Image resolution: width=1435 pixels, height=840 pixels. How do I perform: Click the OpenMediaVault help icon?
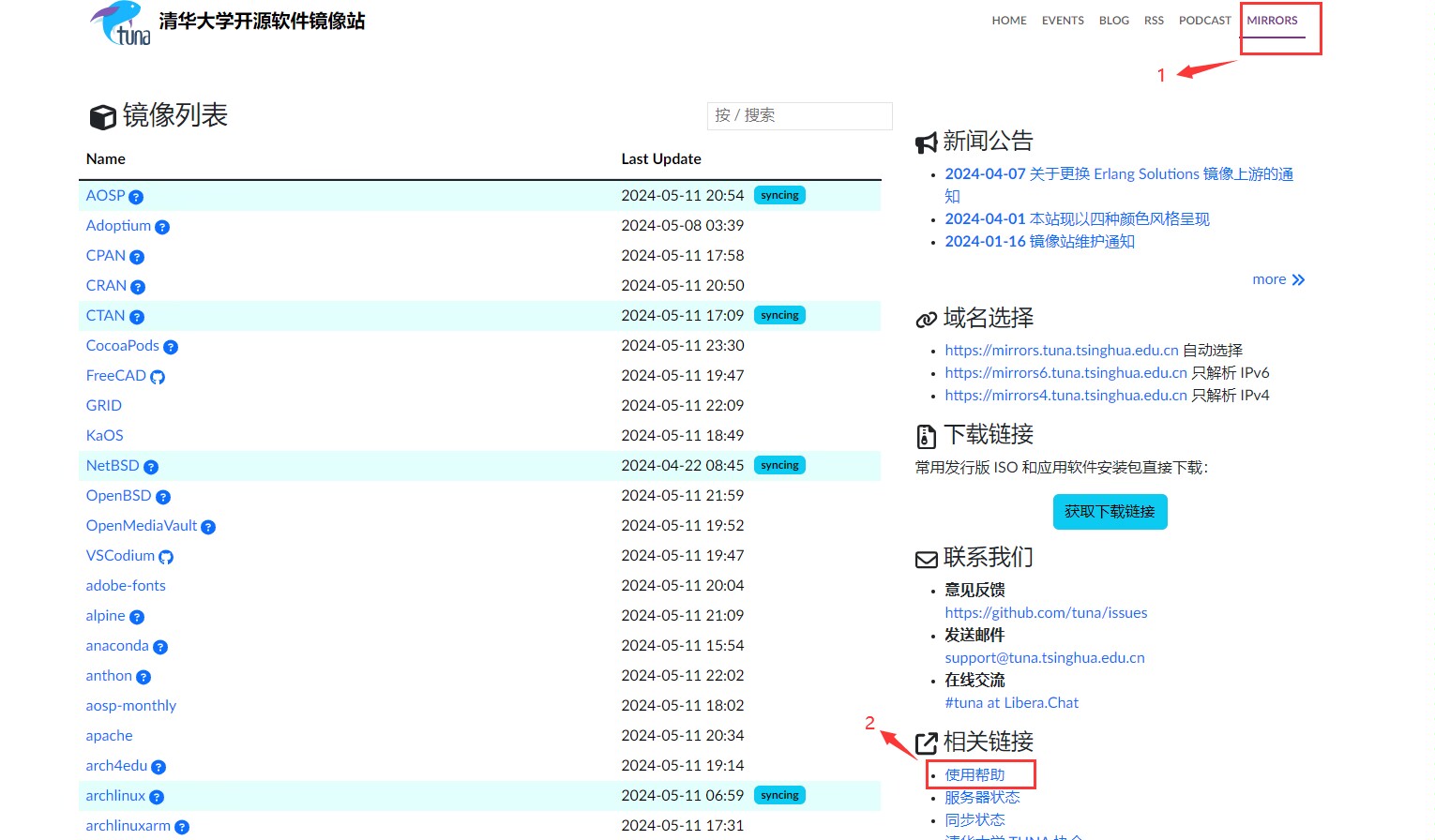208,527
